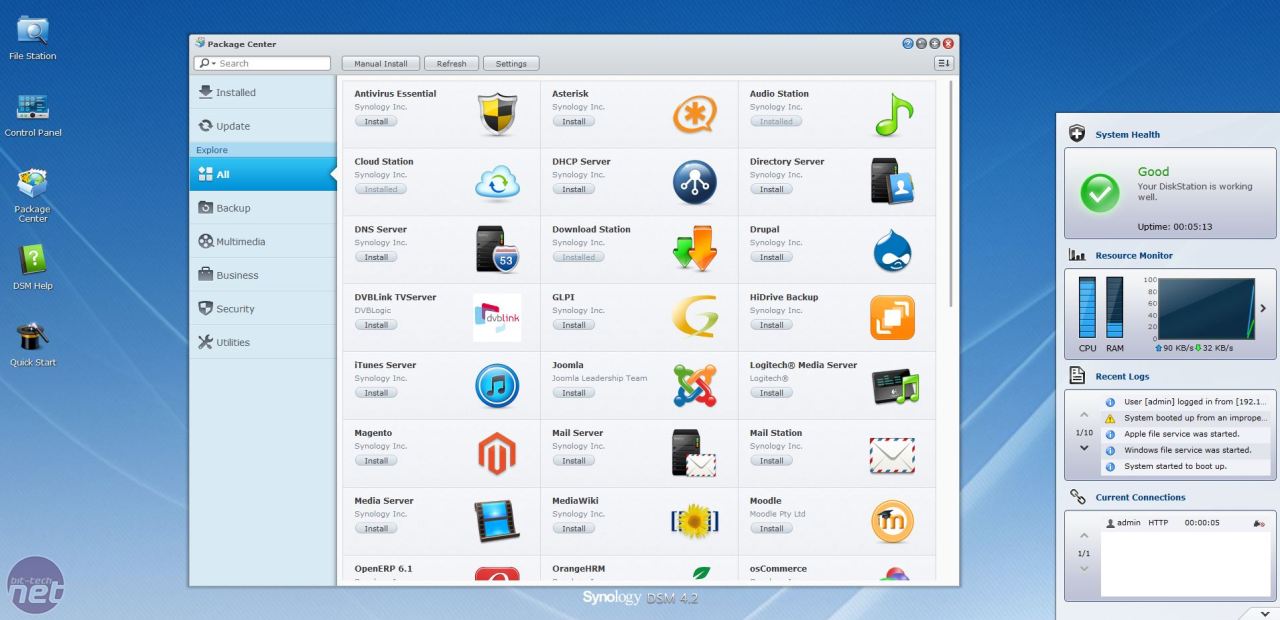Click the Directory Server package icon
The width and height of the screenshot is (1280, 620).
pyautogui.click(x=893, y=182)
